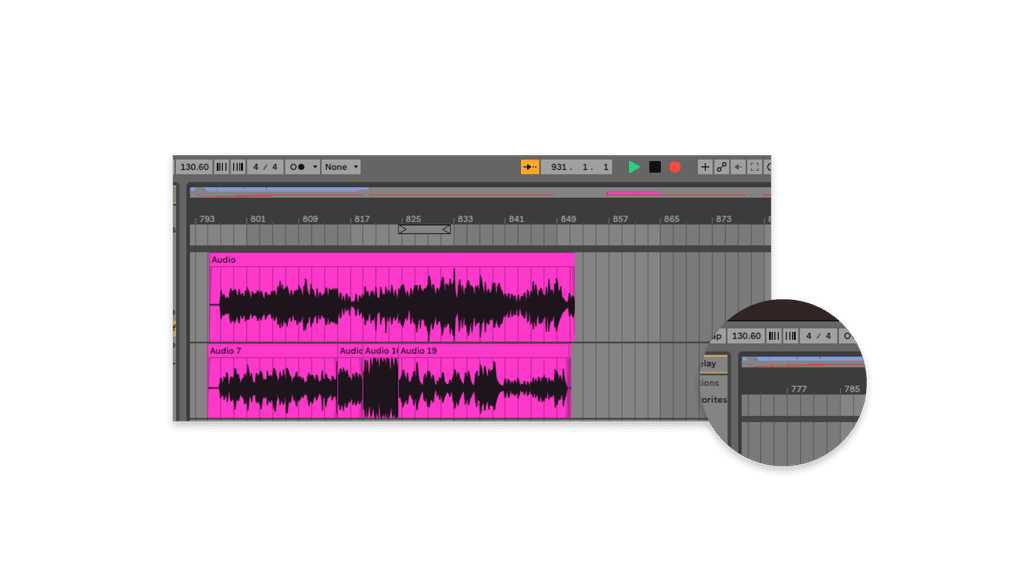The width and height of the screenshot is (1024, 576).
Task: Open the None quantization dropdown
Action: 338,167
